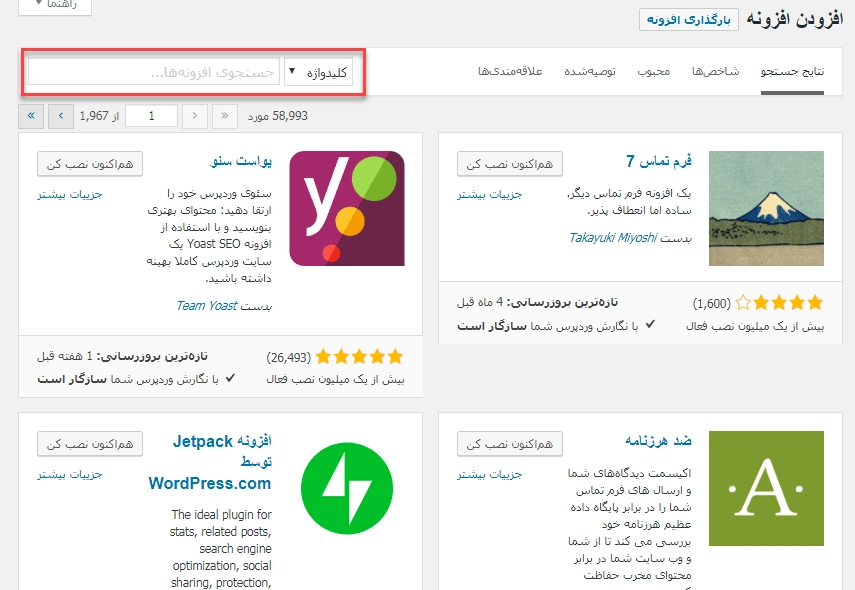The height and width of the screenshot is (590, 855).
Task: Open the ضد هرزنامه plugin title
Action: tap(658, 441)
